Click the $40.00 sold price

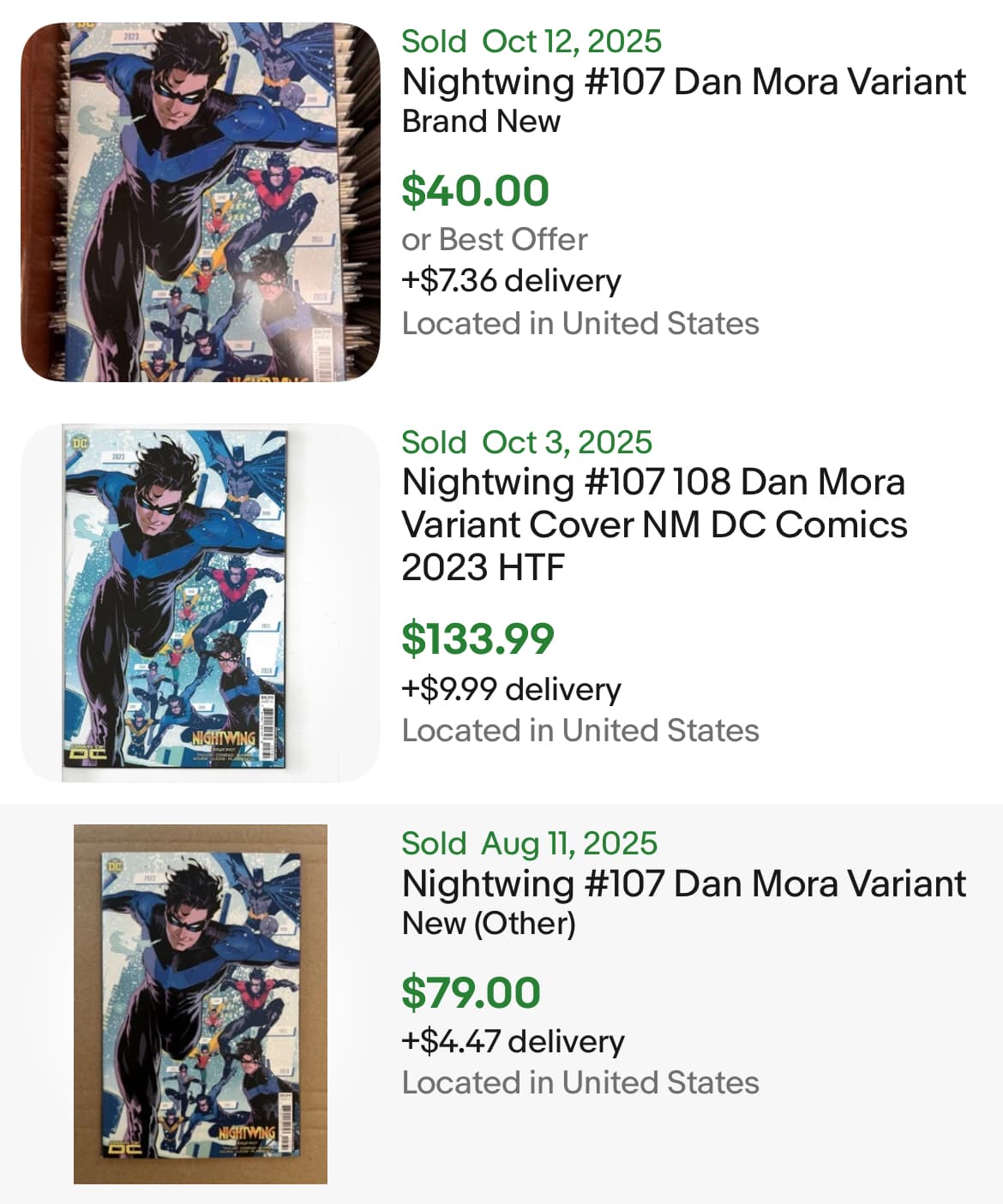pos(475,190)
